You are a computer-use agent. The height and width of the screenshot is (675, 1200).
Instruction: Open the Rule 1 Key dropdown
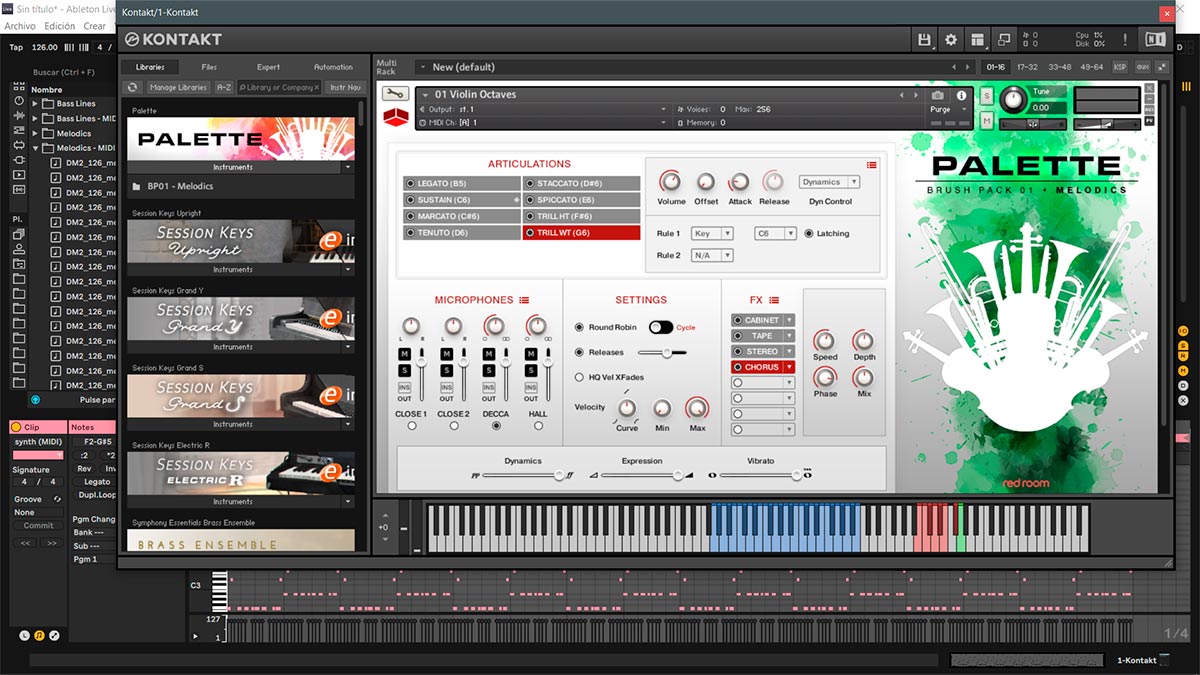[x=712, y=233]
